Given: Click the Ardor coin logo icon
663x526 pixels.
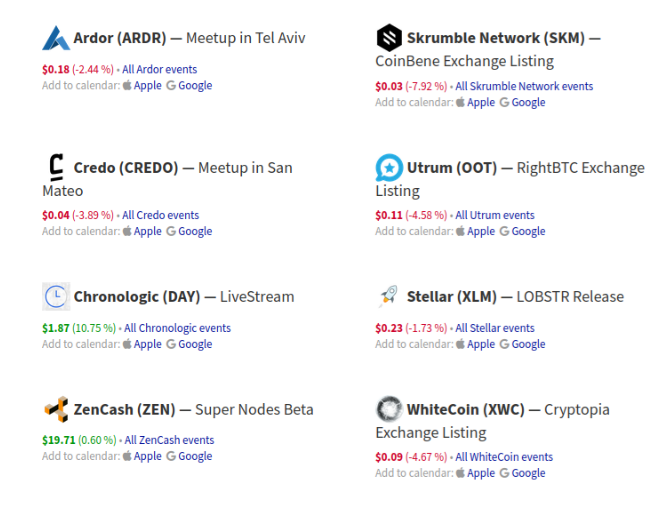Looking at the screenshot, I should pyautogui.click(x=56, y=39).
